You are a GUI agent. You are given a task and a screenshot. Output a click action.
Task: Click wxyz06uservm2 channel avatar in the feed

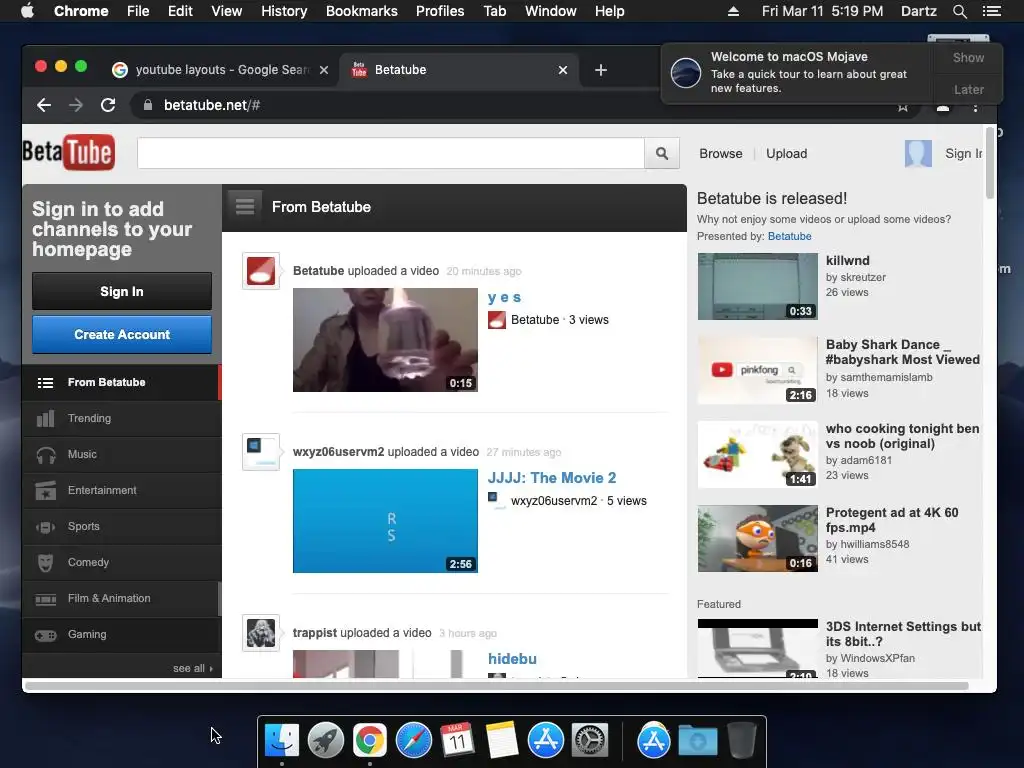coord(261,452)
